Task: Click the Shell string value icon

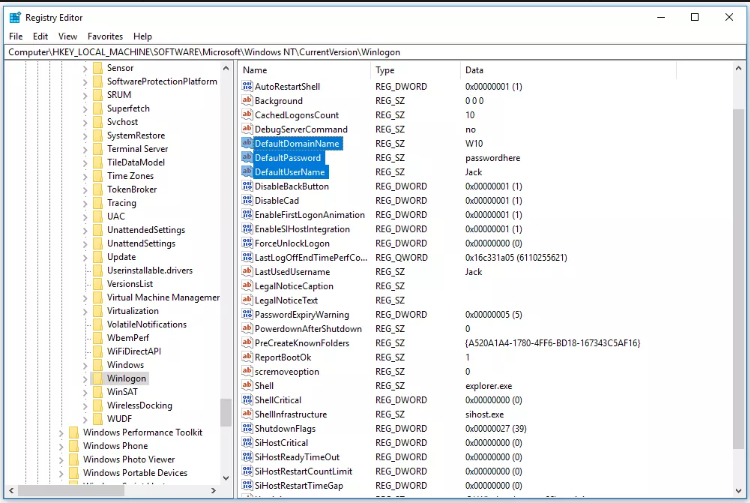Action: (x=247, y=385)
